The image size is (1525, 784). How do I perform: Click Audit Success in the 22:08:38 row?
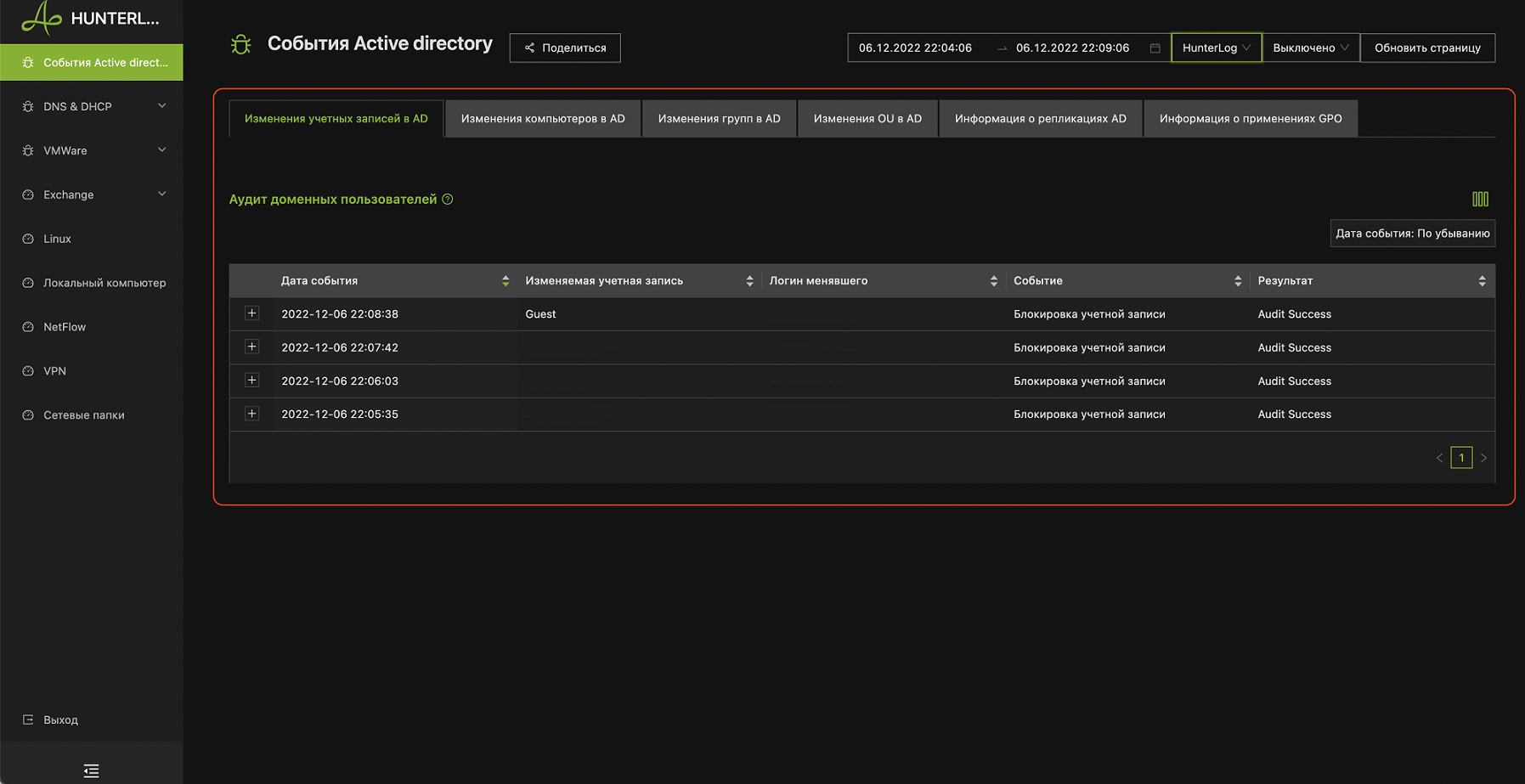click(x=1294, y=314)
